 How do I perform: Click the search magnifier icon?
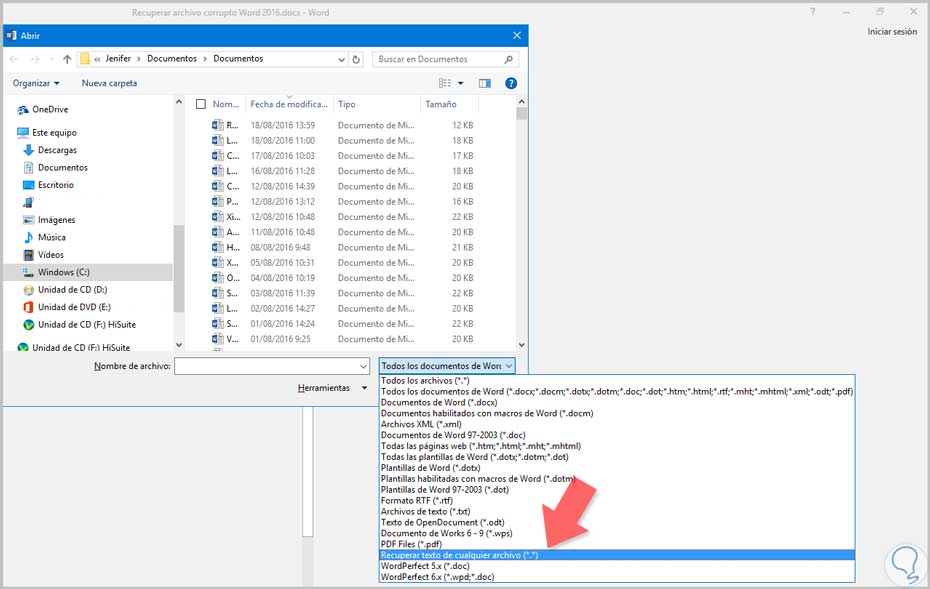(508, 59)
